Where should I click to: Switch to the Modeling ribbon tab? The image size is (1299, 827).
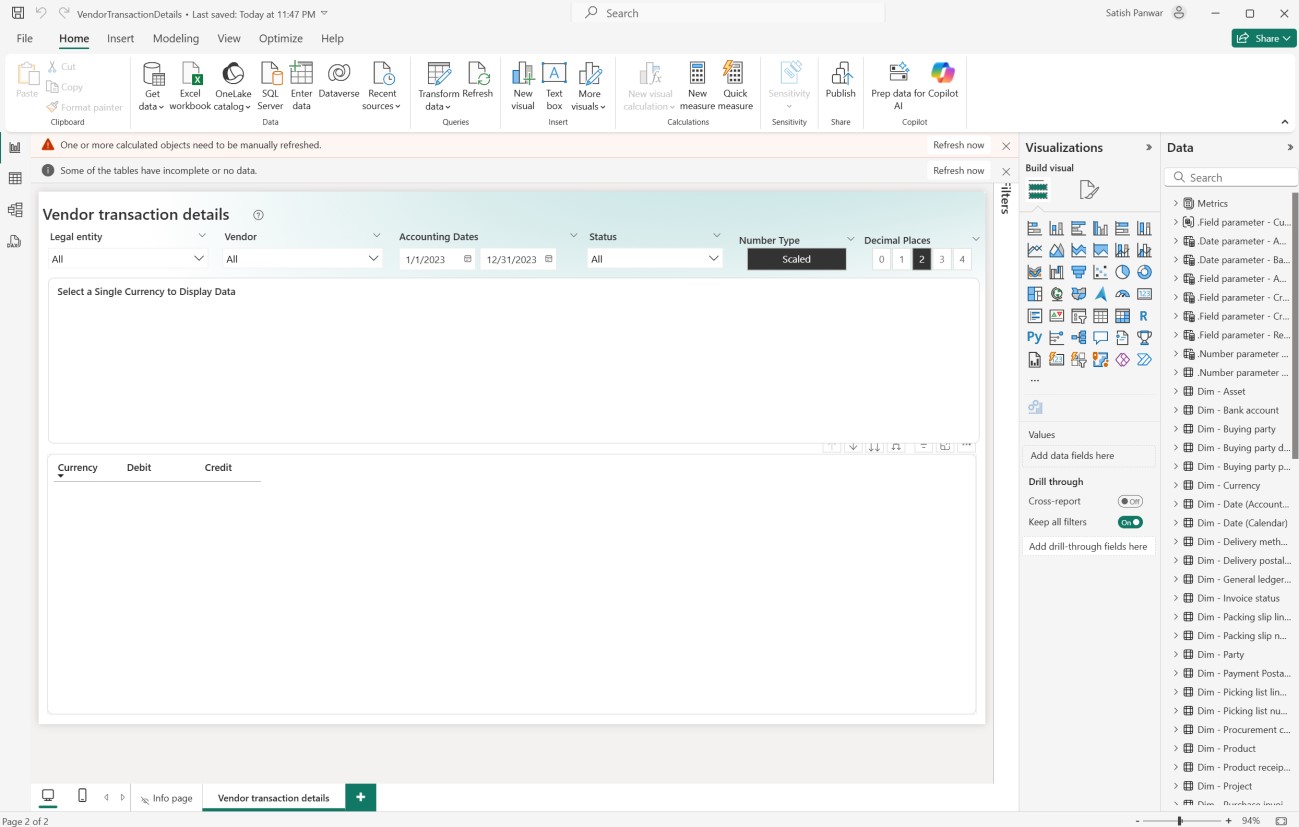[175, 38]
